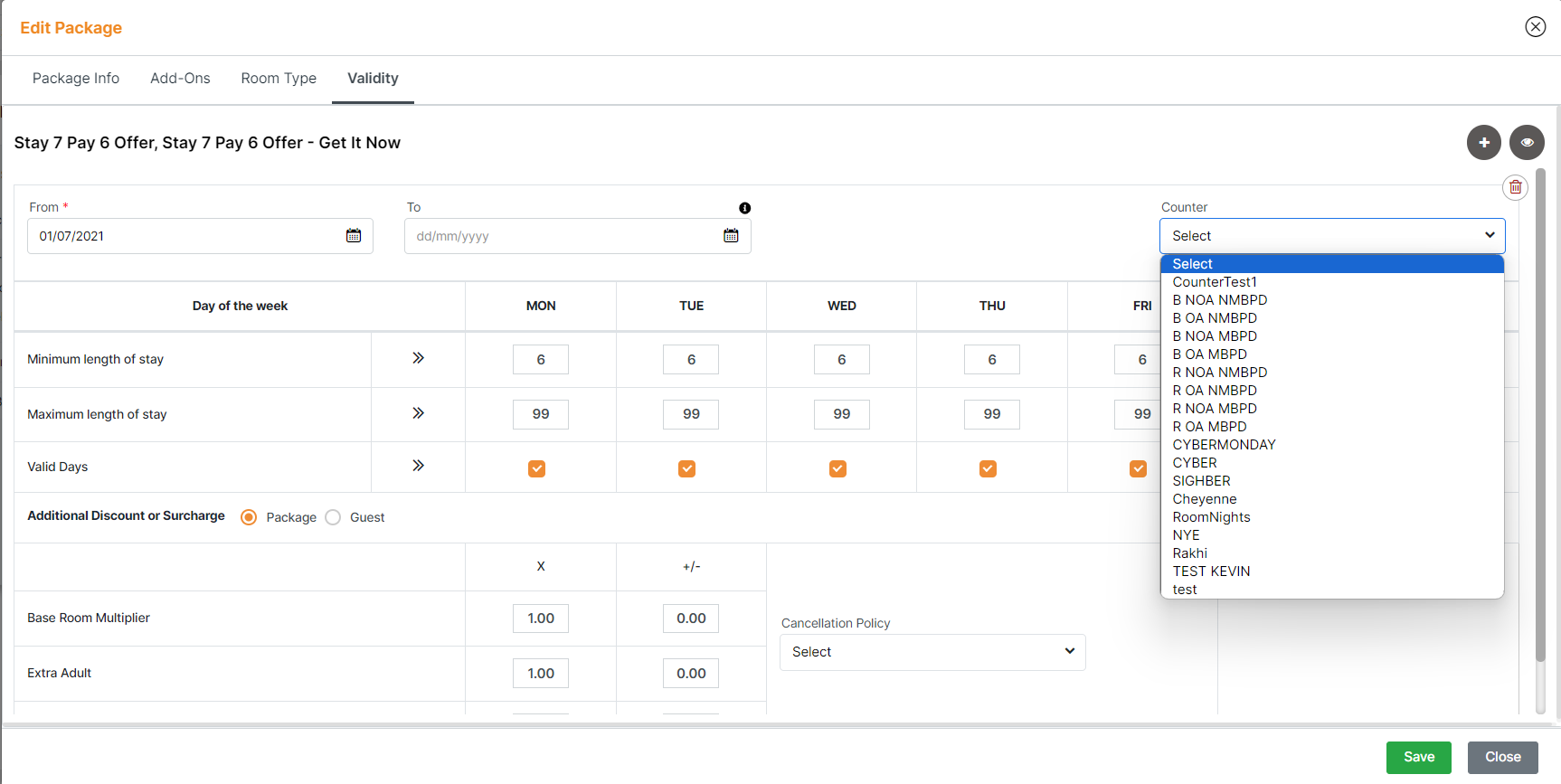
Task: Pick the highlighted Select option in list
Action: tap(1332, 264)
